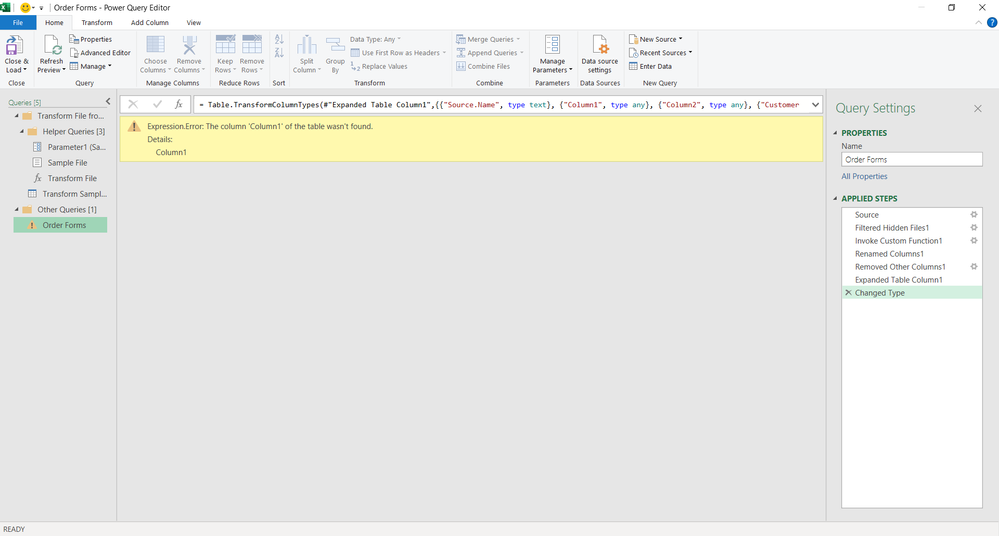999x536 pixels.
Task: Sort descending with the Z-A icon
Action: pos(279,53)
